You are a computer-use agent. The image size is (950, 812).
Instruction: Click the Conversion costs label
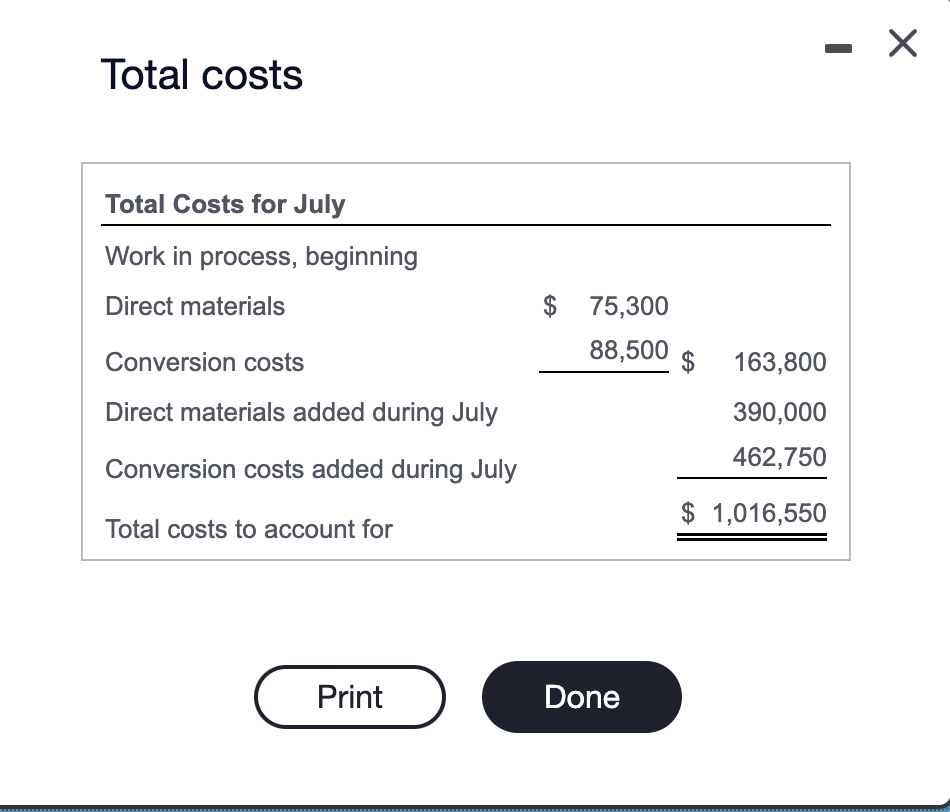click(x=204, y=362)
